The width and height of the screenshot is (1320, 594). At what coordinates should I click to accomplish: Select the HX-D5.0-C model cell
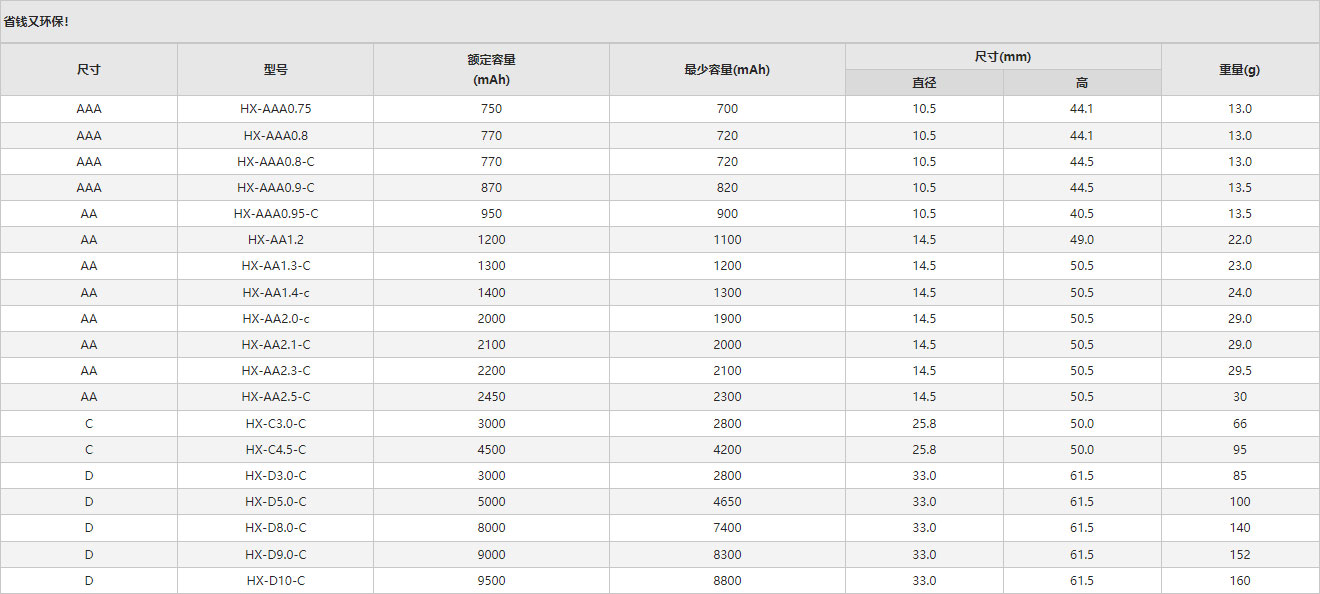(x=275, y=502)
